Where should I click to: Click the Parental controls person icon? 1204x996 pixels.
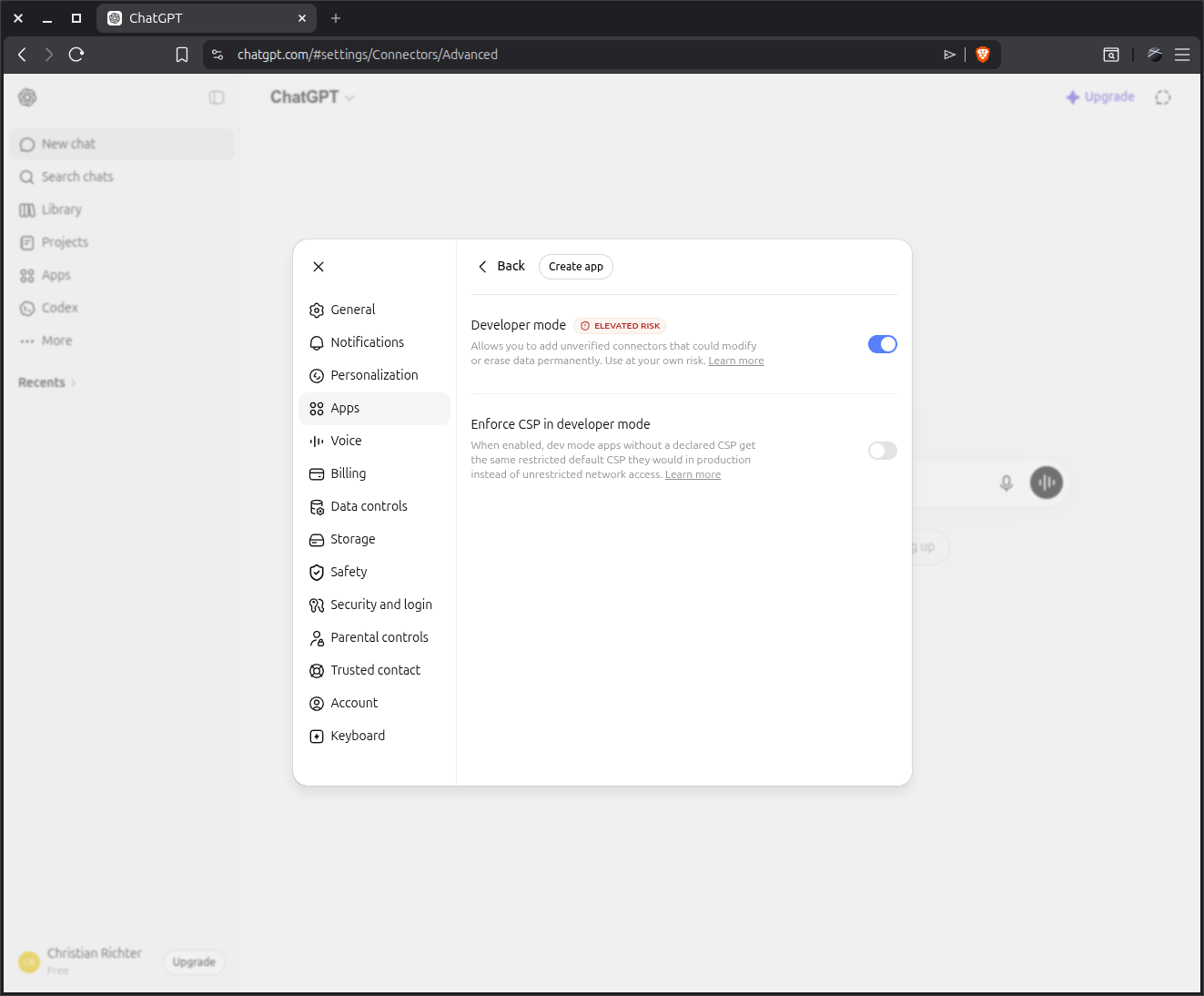pyautogui.click(x=317, y=638)
